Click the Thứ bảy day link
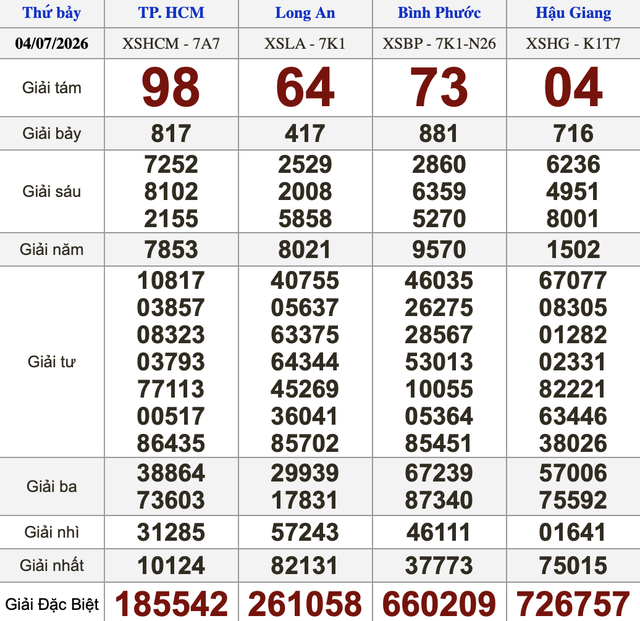640x621 pixels. (51, 13)
